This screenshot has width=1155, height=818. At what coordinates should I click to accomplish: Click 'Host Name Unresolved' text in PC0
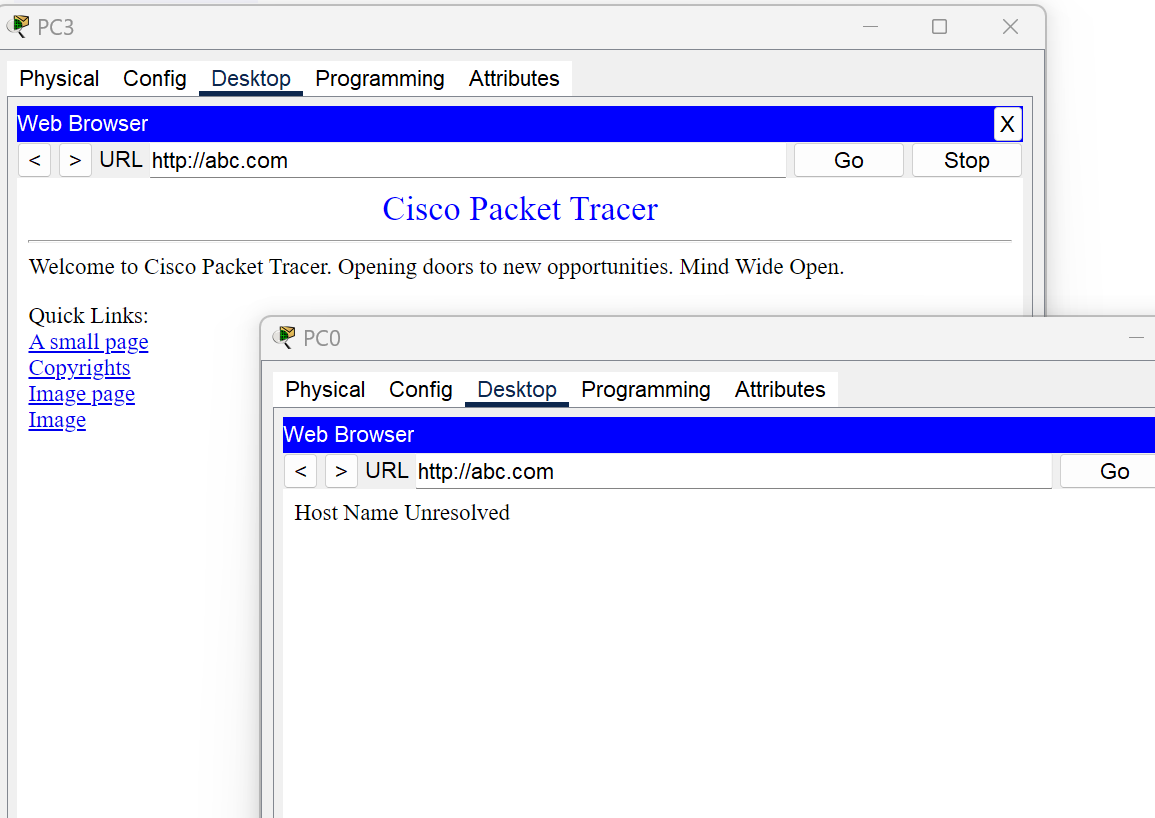click(402, 512)
